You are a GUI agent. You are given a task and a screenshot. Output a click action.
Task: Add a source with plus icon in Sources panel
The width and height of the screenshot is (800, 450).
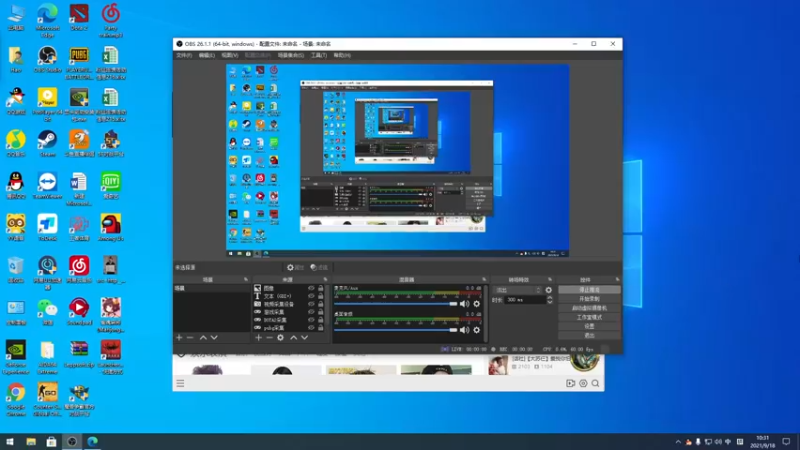258,338
